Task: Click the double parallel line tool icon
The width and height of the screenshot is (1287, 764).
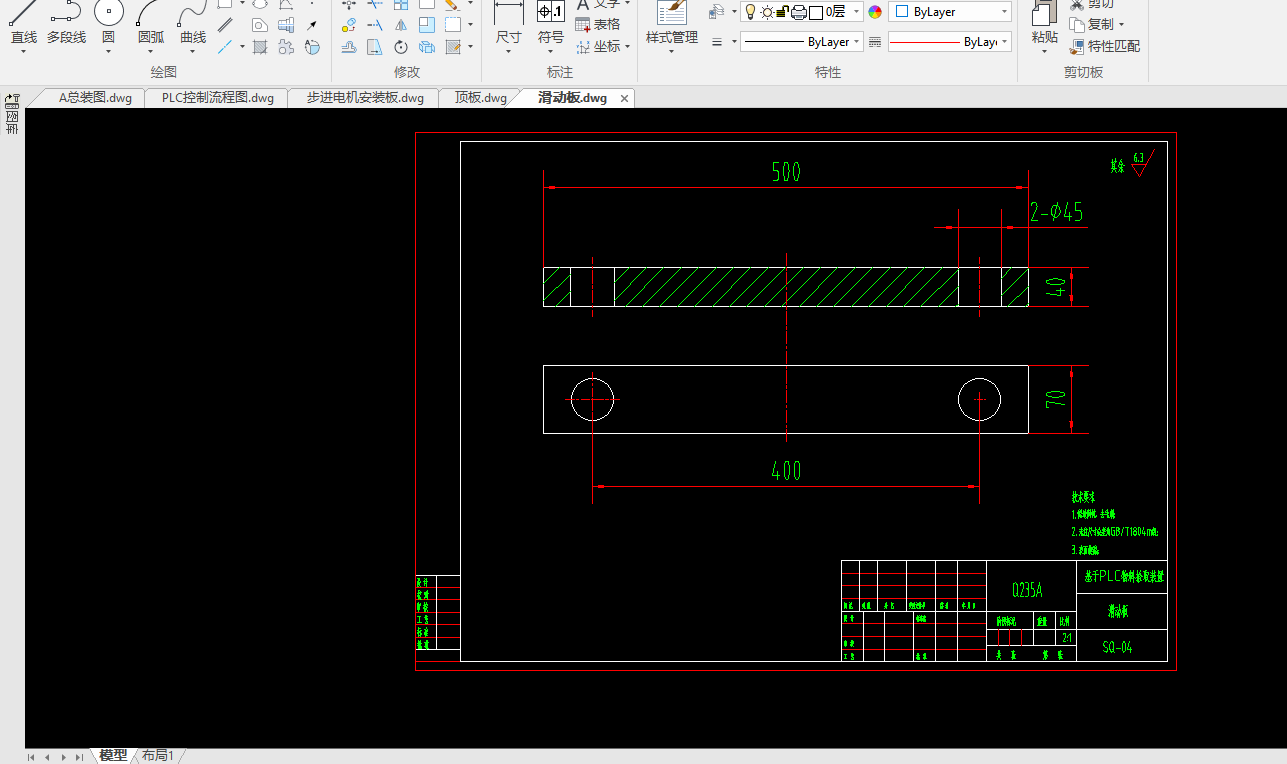Action: point(226,25)
